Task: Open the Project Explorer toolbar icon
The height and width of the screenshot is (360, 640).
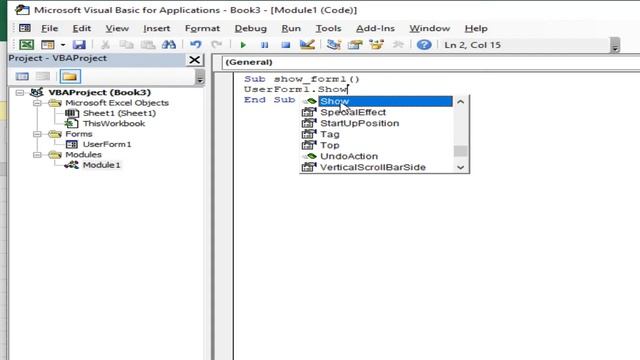Action: 334,44
